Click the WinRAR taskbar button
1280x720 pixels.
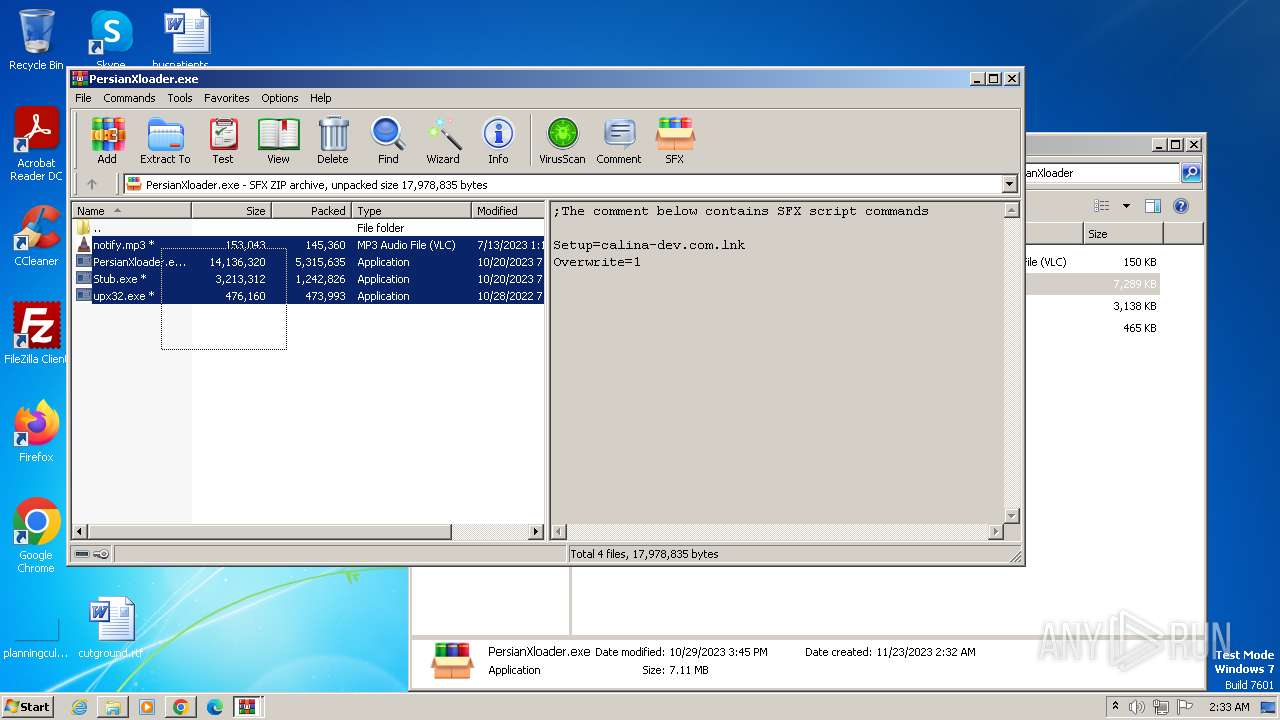(x=248, y=706)
